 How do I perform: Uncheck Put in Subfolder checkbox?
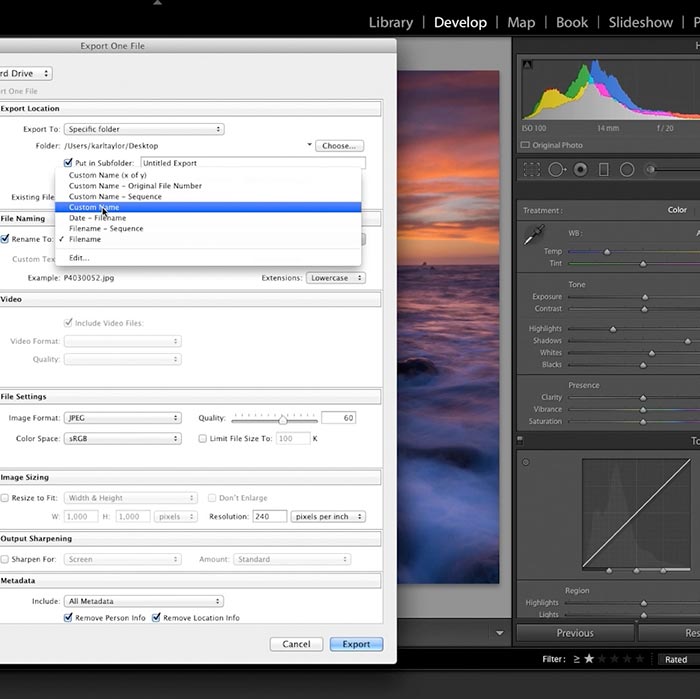(x=68, y=162)
